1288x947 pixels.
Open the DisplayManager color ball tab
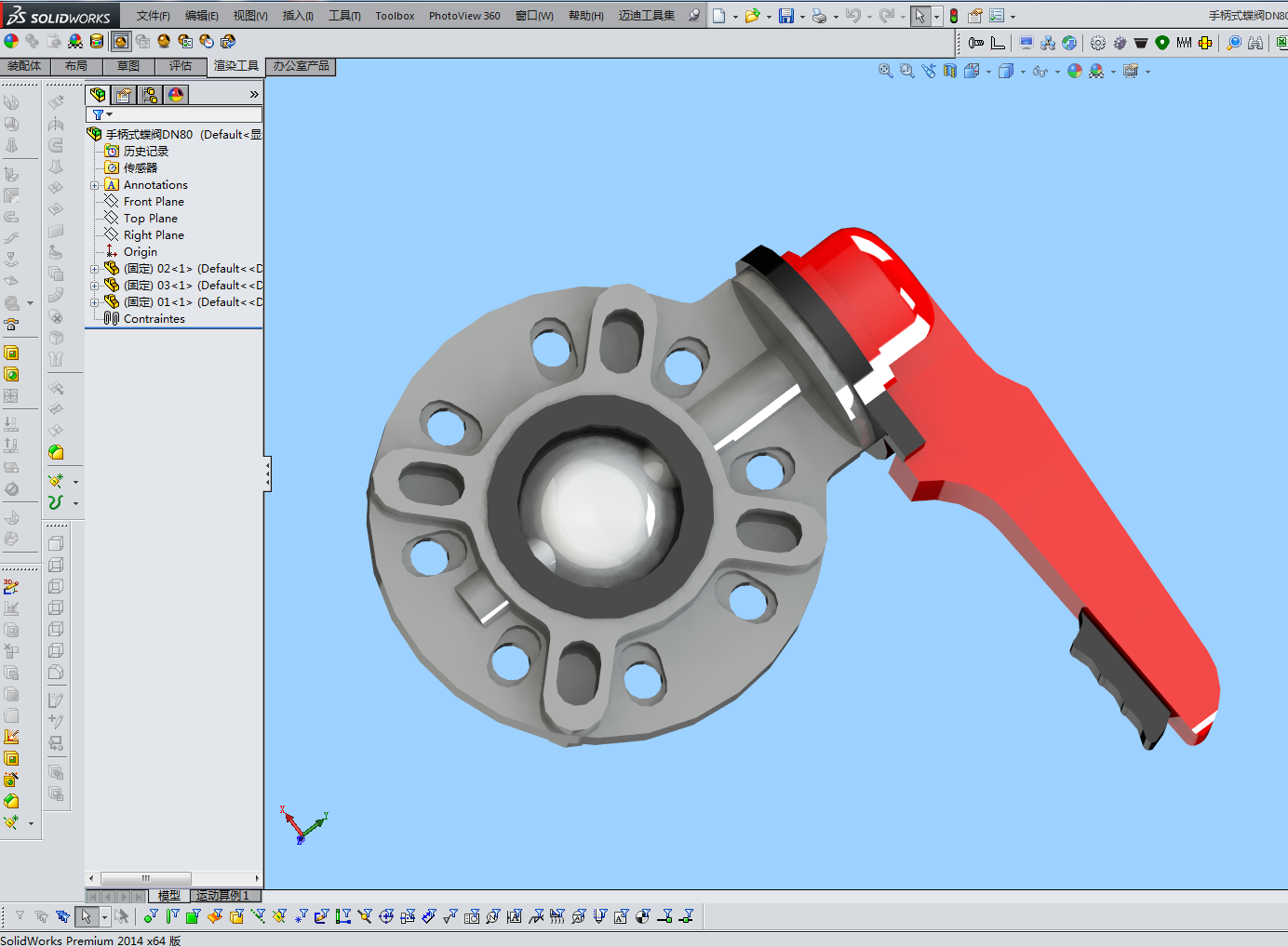(x=176, y=95)
